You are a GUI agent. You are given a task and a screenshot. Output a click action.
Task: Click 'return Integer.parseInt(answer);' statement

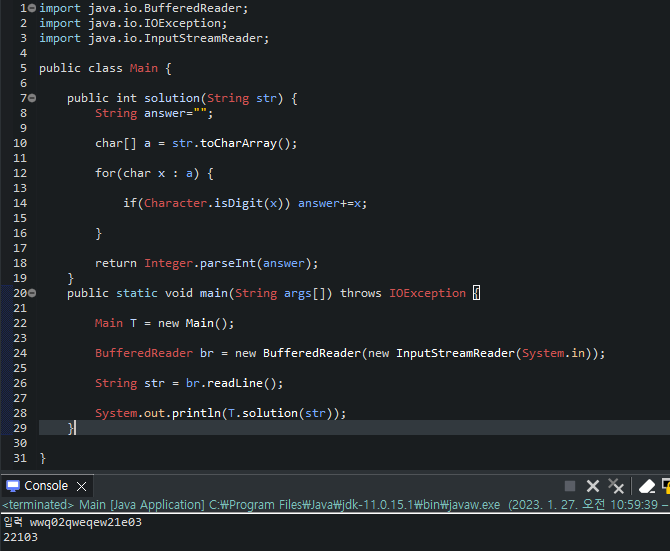click(206, 263)
